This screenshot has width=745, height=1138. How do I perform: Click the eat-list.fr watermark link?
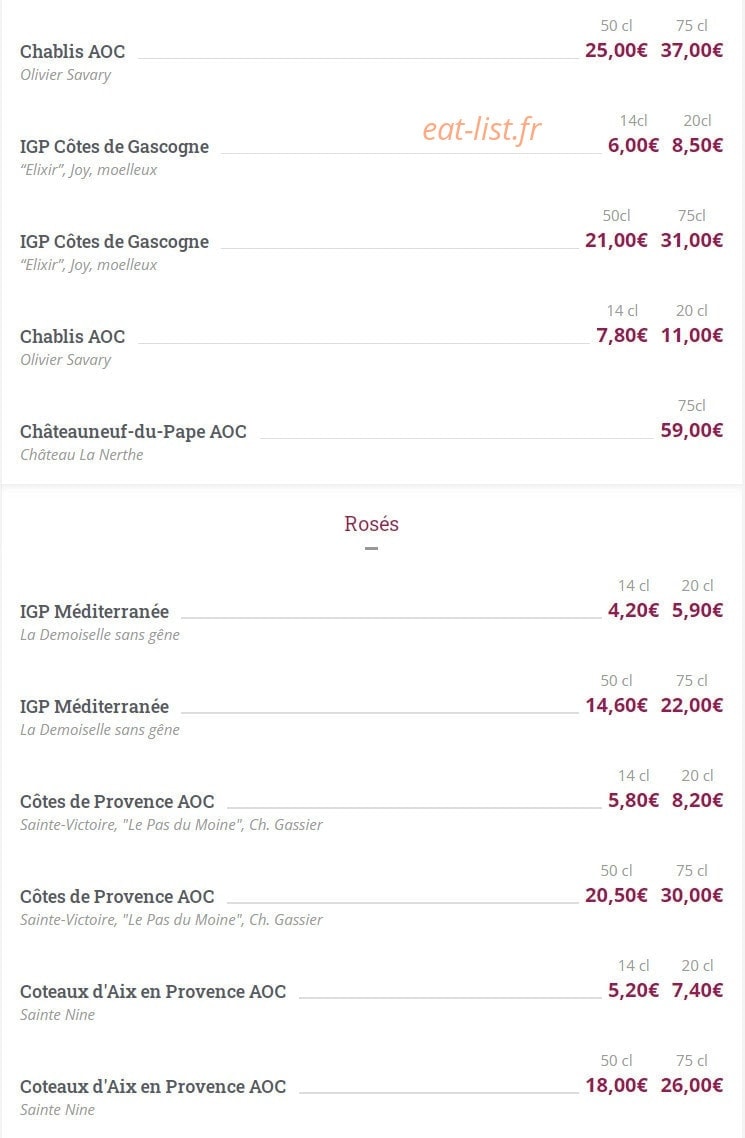[482, 130]
